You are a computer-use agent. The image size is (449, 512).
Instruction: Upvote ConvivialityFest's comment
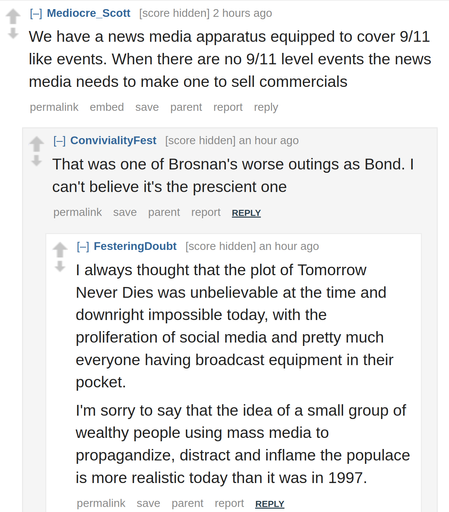(36, 144)
